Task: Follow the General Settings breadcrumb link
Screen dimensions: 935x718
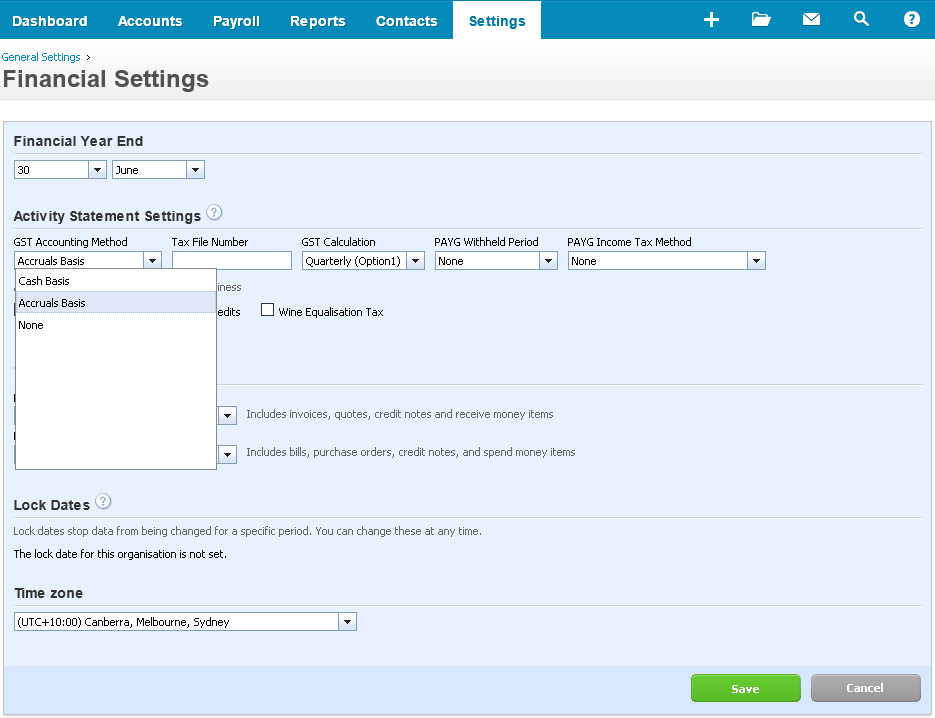Action: [x=41, y=57]
